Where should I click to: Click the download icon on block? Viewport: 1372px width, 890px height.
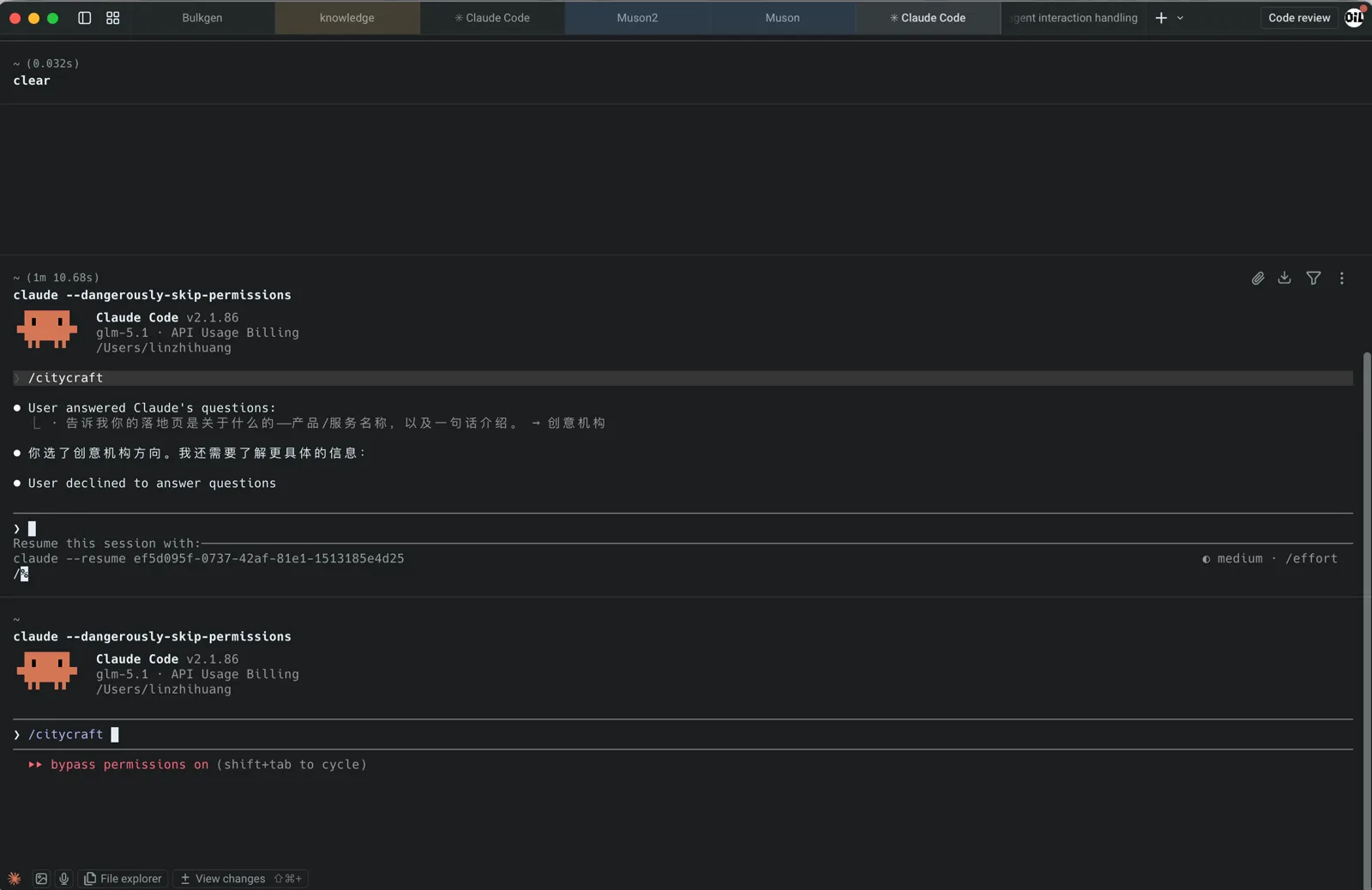[1285, 278]
